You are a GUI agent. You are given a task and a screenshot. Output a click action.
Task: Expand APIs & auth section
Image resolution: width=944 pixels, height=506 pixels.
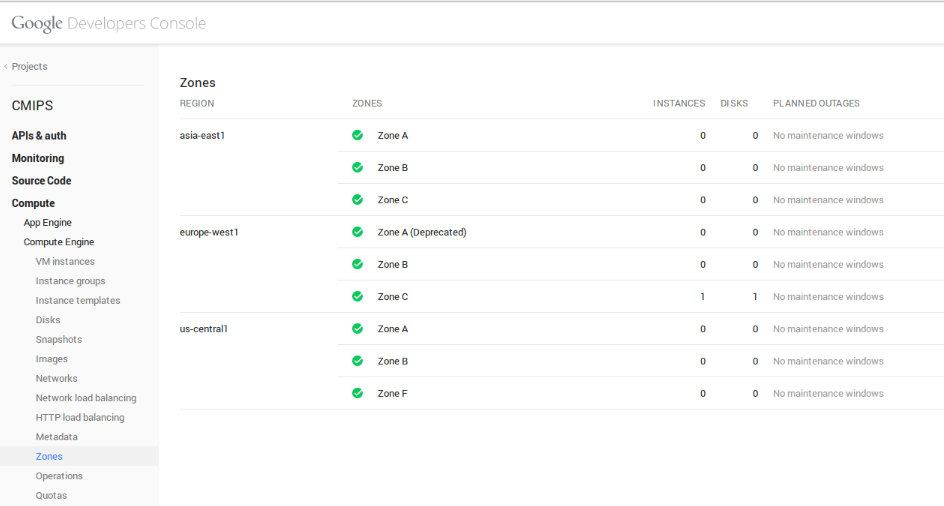click(x=39, y=136)
